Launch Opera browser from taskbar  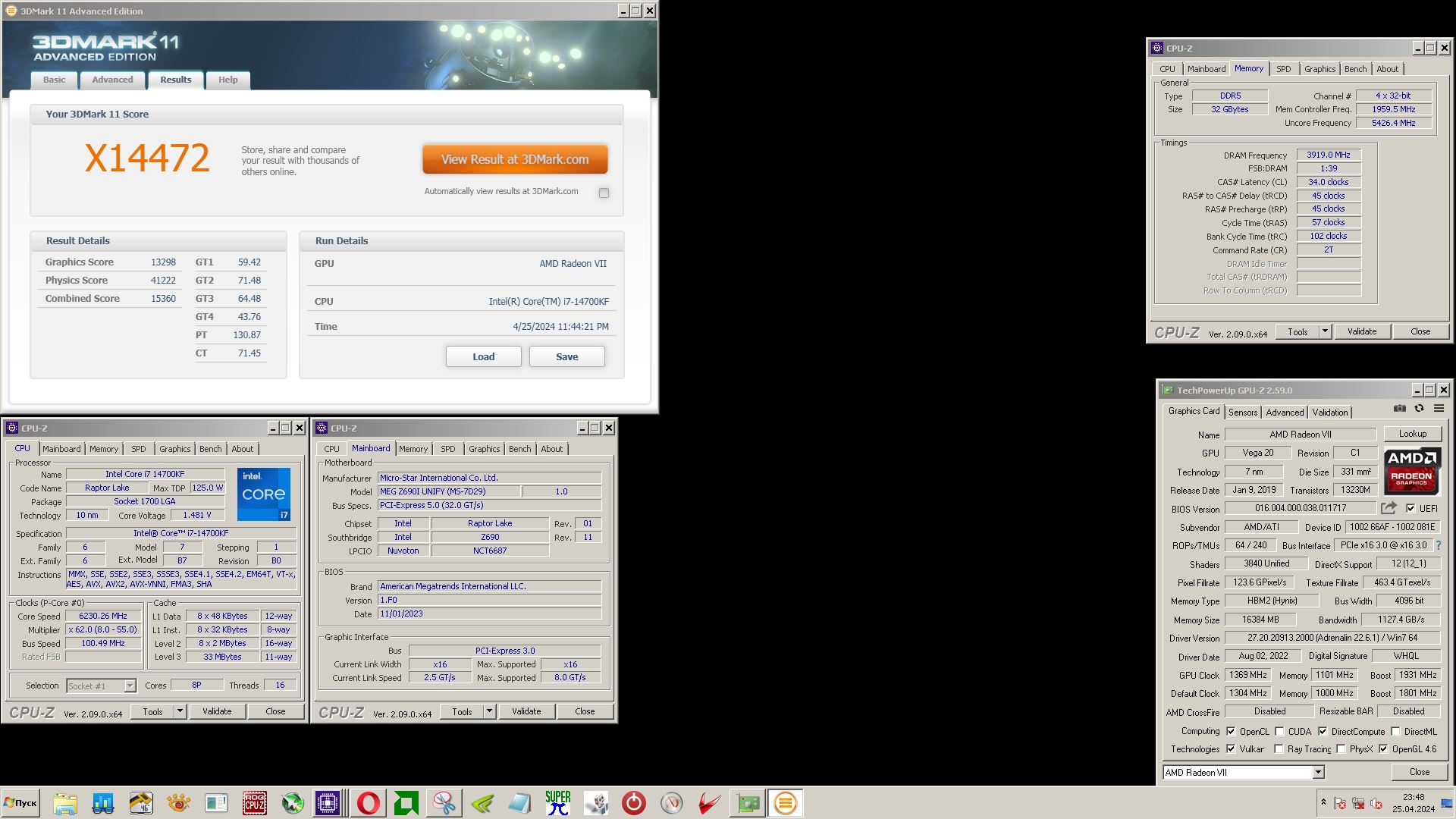click(369, 803)
